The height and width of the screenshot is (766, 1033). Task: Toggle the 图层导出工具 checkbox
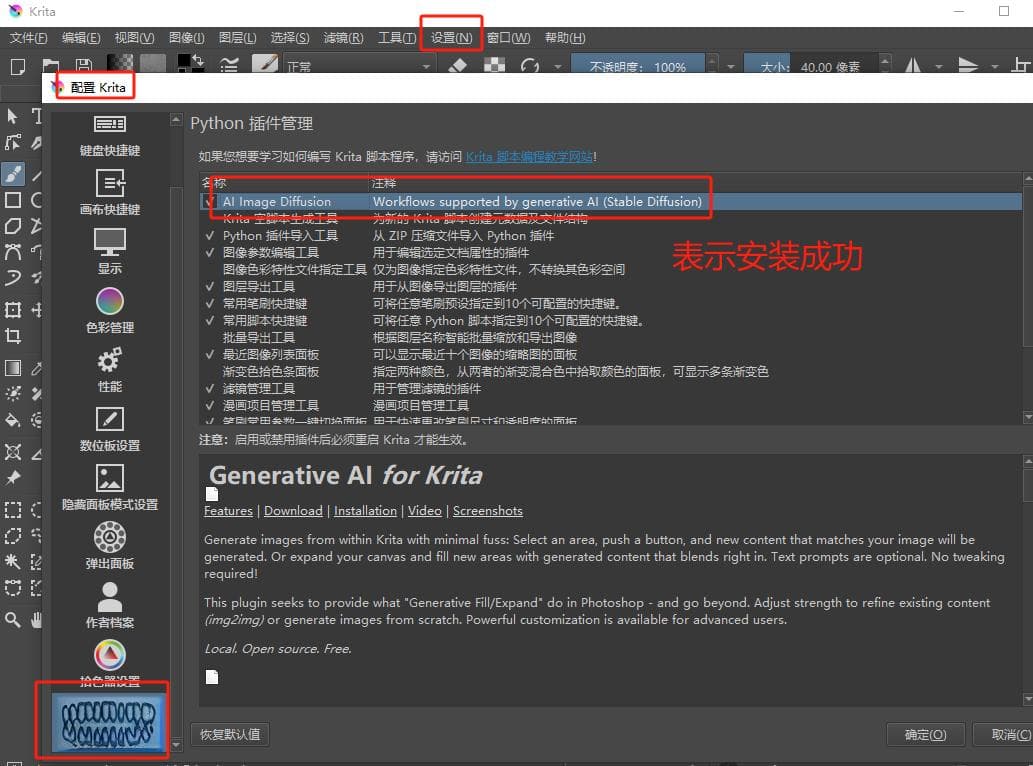[209, 287]
